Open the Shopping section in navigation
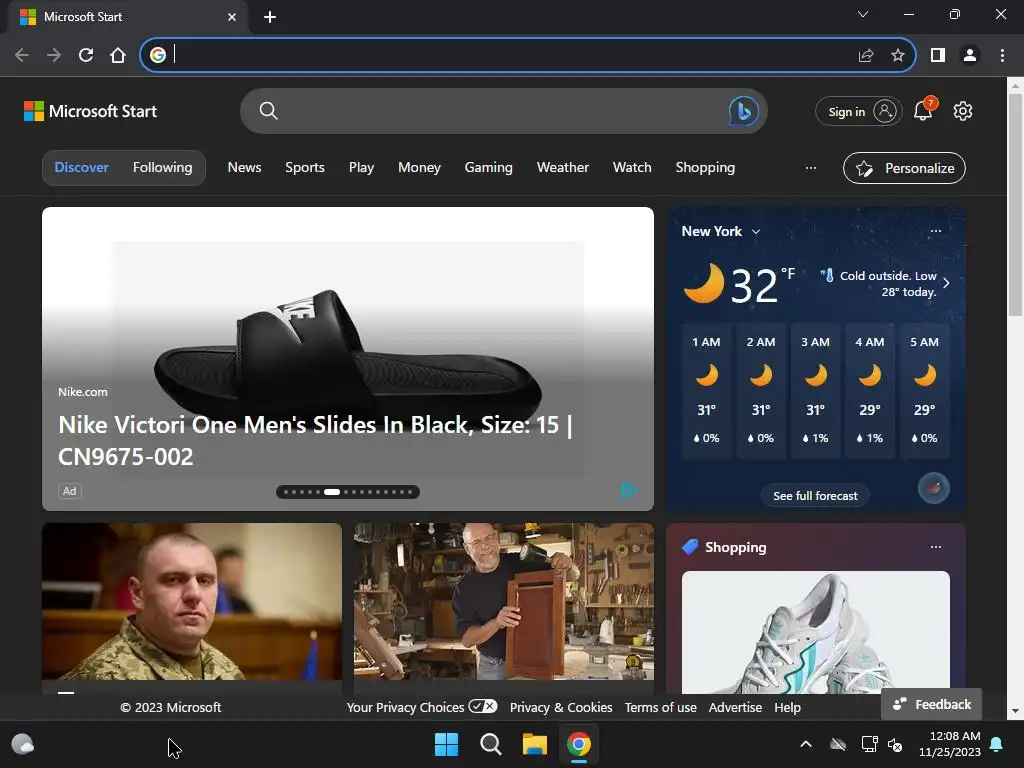The height and width of the screenshot is (768, 1024). (705, 168)
